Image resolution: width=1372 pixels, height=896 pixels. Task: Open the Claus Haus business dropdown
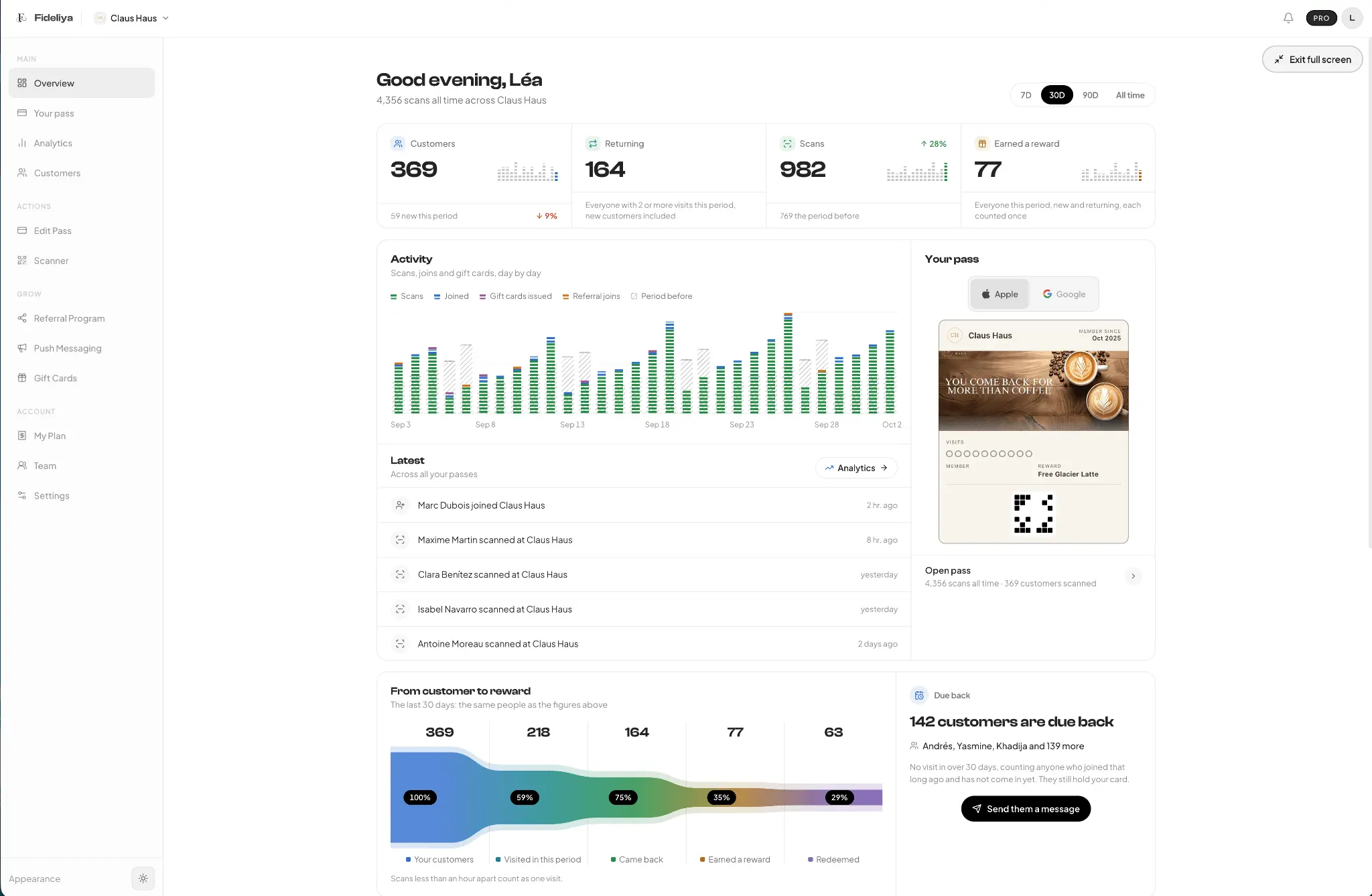pos(131,18)
